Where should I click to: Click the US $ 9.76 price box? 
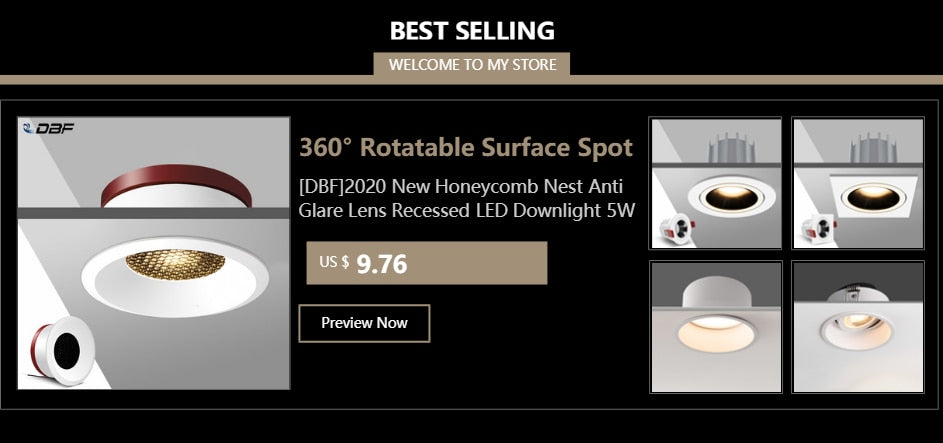(x=426, y=263)
